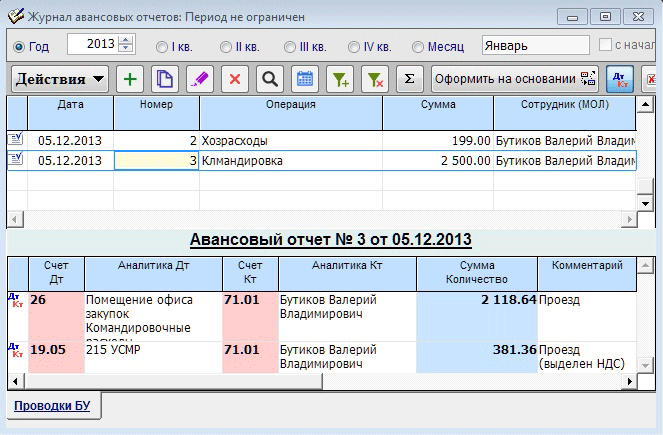This screenshot has height=435, width=663.
Task: Sort by the Сумма column header
Action: click(x=438, y=112)
